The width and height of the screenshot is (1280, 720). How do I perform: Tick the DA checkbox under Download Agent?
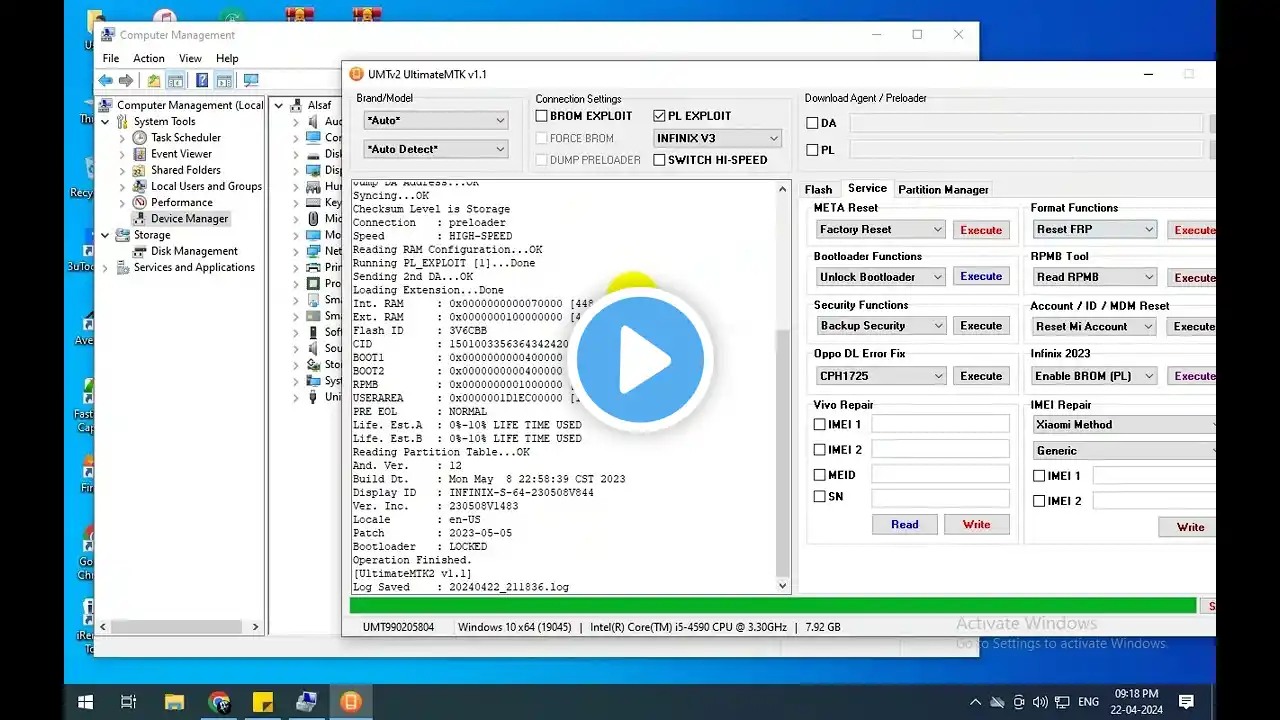812,123
